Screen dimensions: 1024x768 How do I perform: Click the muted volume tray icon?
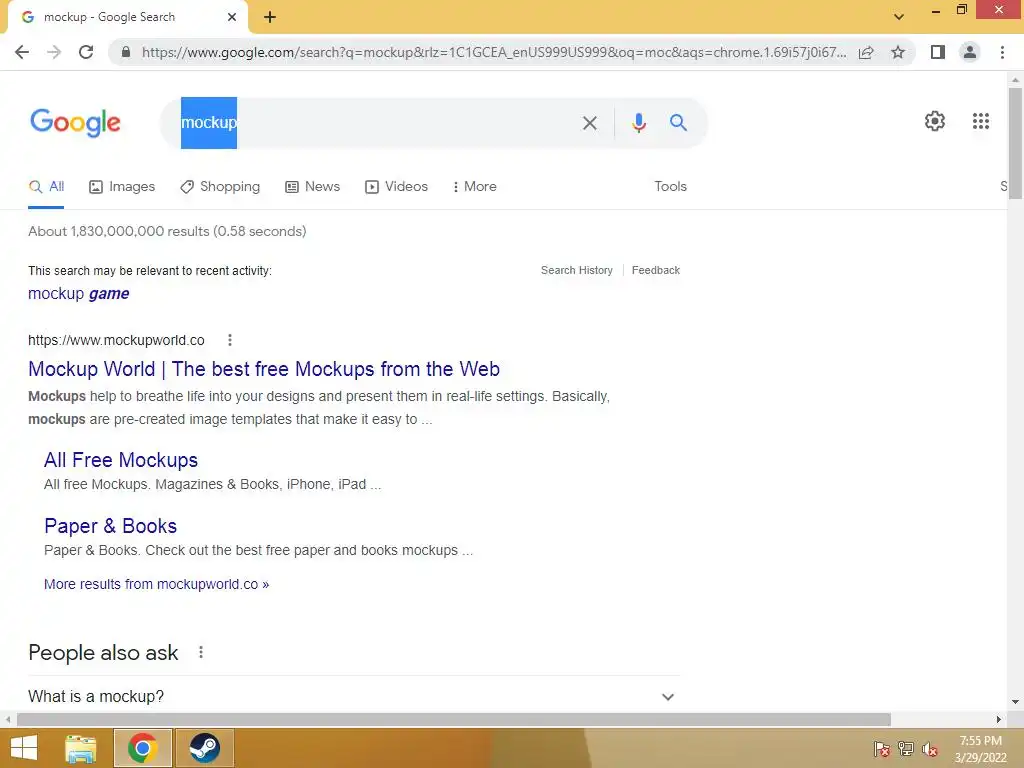coord(930,749)
